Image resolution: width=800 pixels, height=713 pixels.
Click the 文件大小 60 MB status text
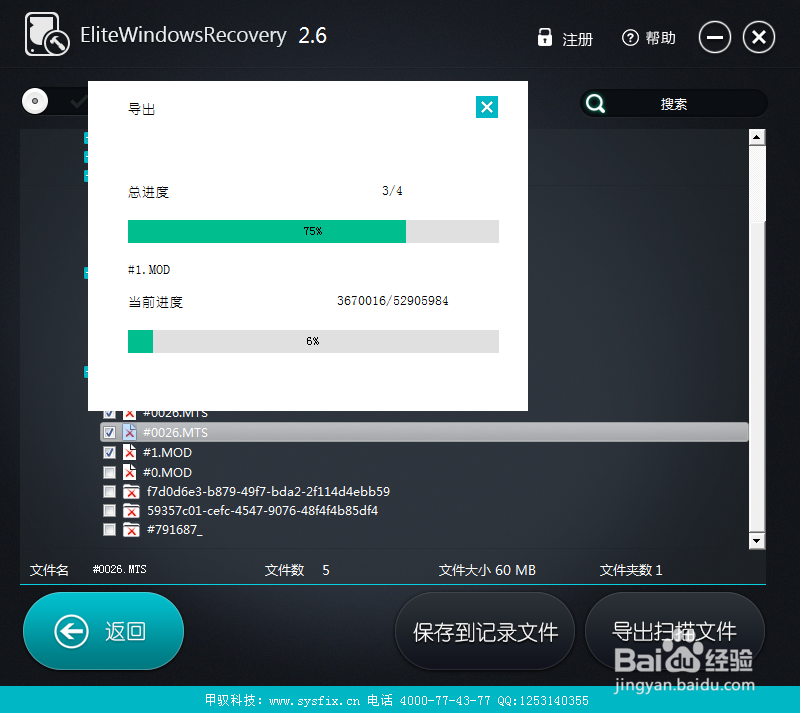pos(487,570)
